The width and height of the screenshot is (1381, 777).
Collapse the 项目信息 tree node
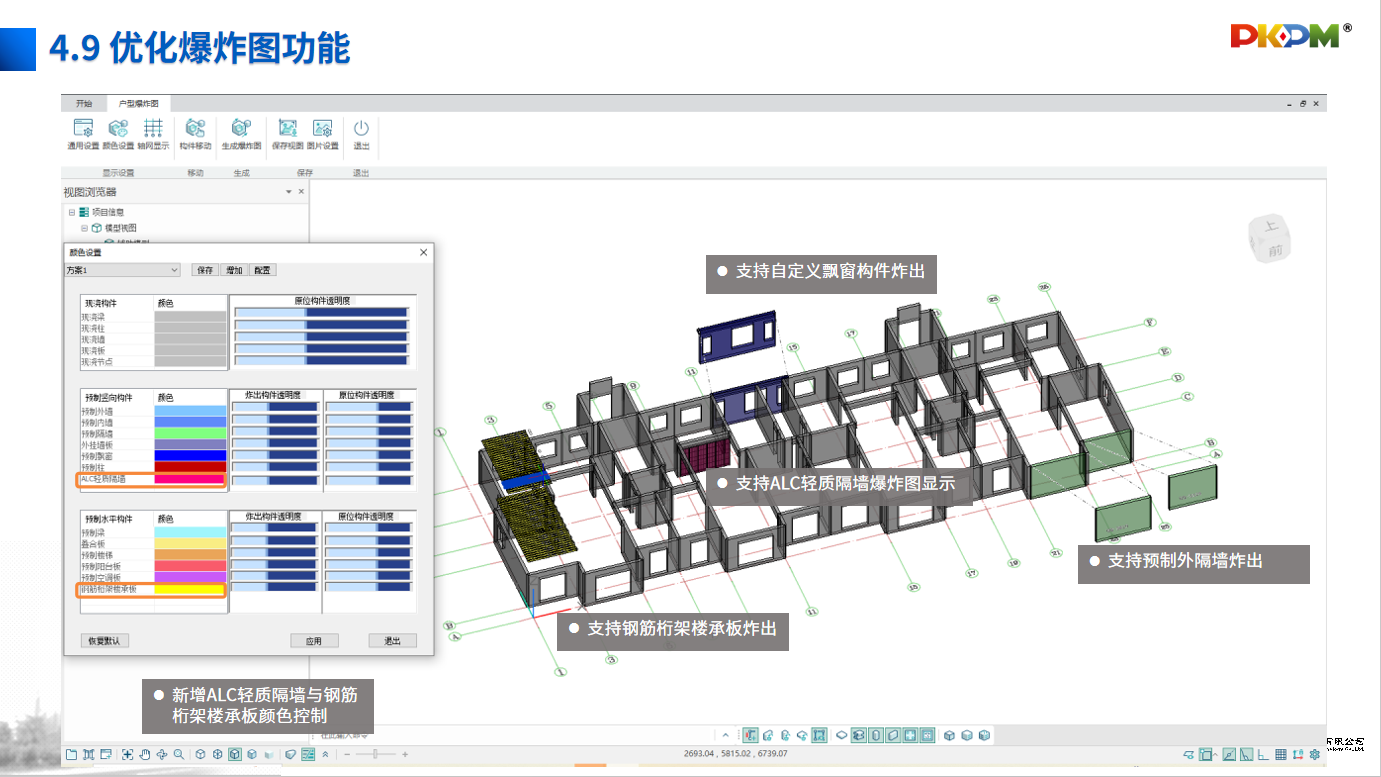[x=72, y=212]
